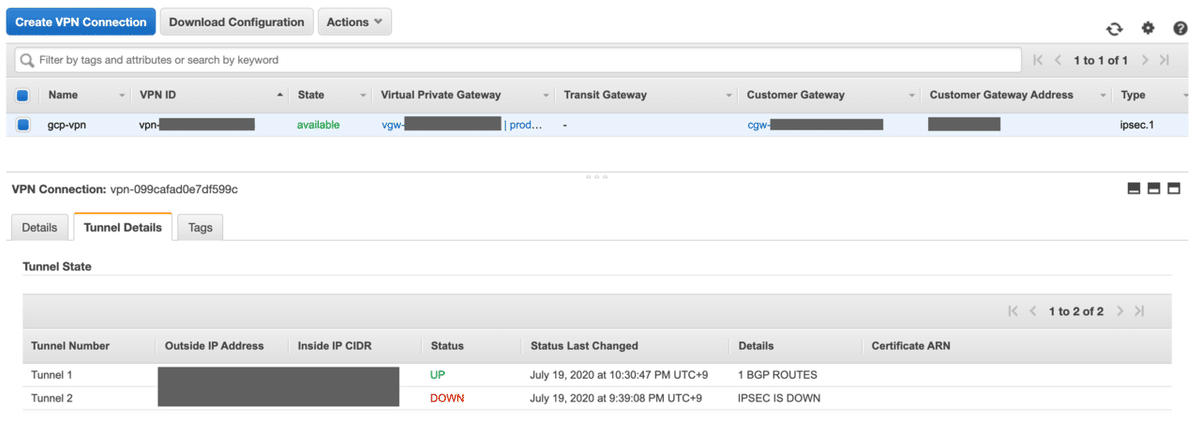The width and height of the screenshot is (1200, 421).
Task: Go to next page of VPN connections
Action: [x=1145, y=61]
